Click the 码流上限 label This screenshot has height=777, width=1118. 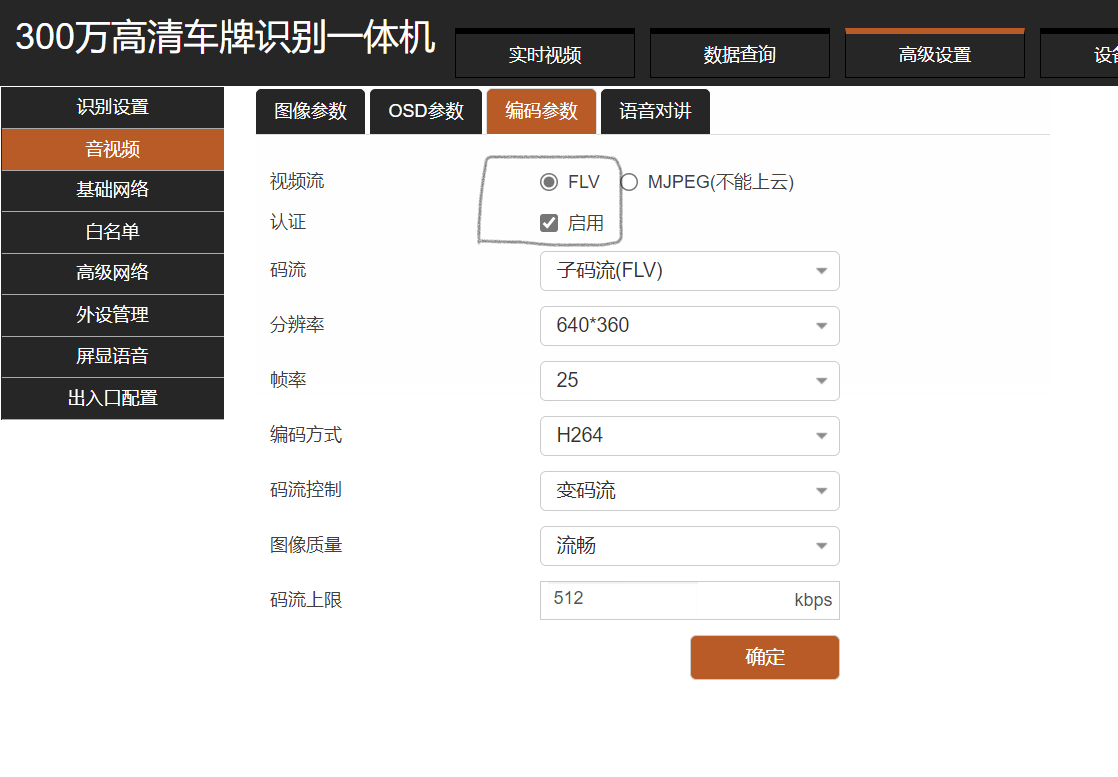306,600
